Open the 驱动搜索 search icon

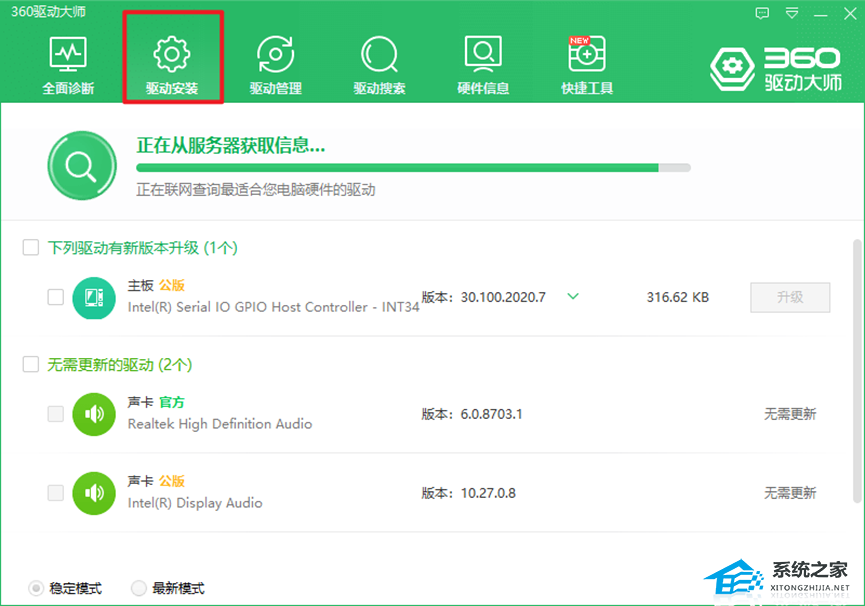[x=379, y=55]
